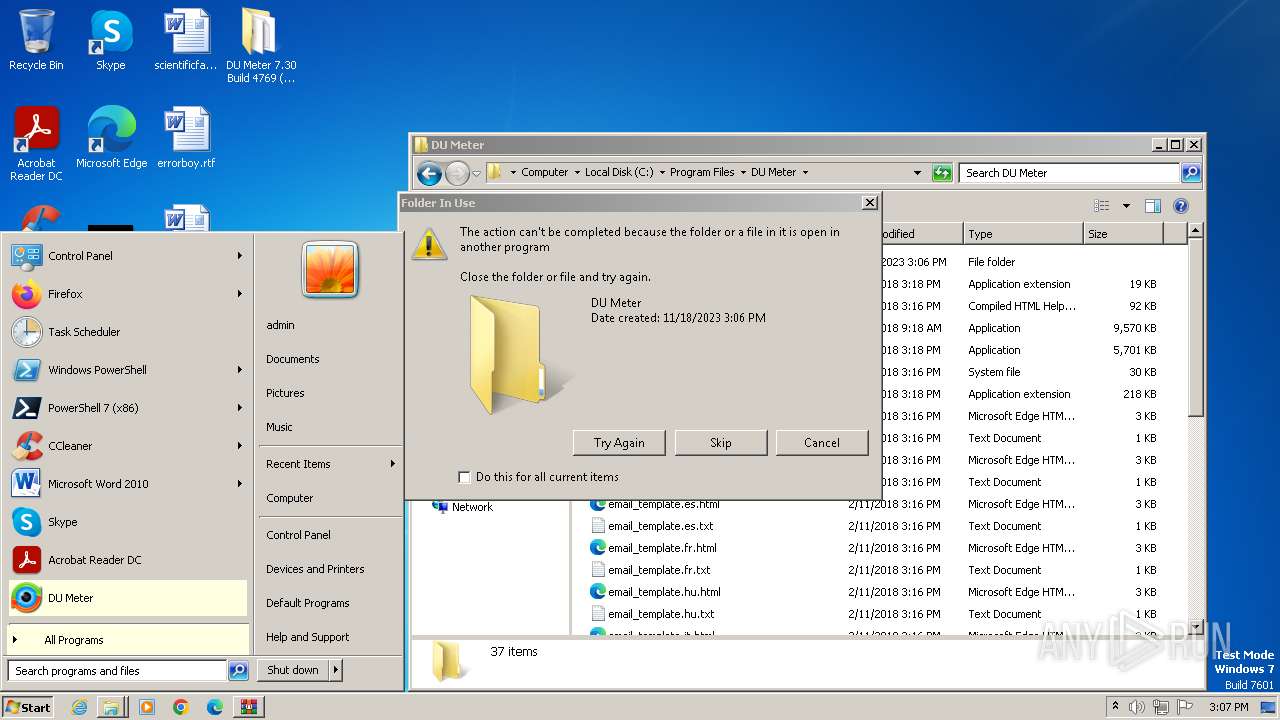Click Try Again in Folder In Use dialog
Screen dimensions: 1280x720
(619, 443)
